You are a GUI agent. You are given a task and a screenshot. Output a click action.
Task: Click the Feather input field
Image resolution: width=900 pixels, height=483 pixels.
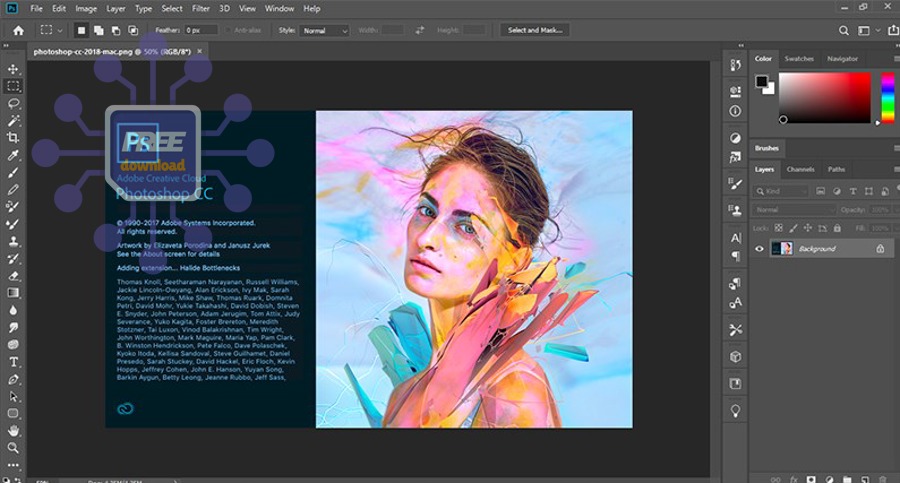tap(200, 30)
